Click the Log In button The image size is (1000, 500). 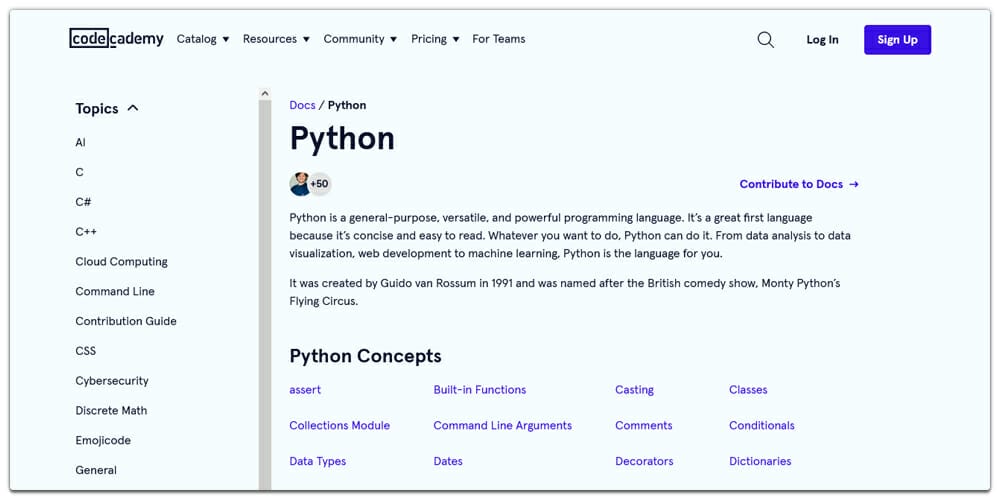click(x=822, y=40)
